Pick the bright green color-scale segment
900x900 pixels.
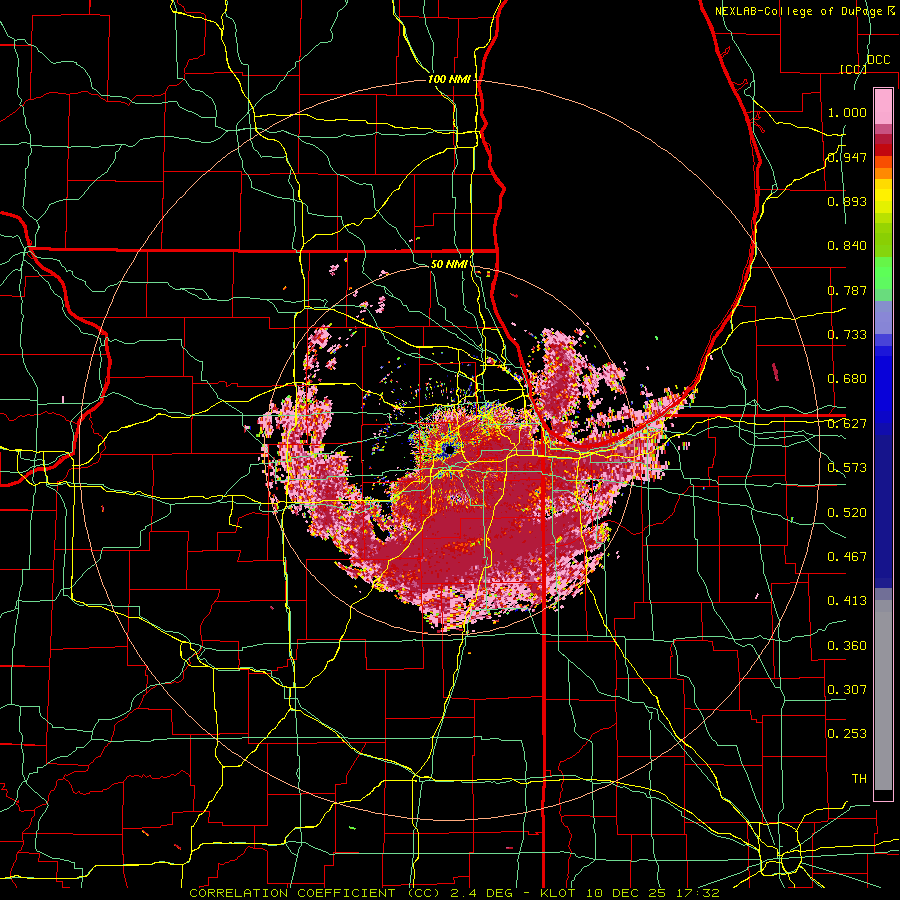click(x=883, y=273)
